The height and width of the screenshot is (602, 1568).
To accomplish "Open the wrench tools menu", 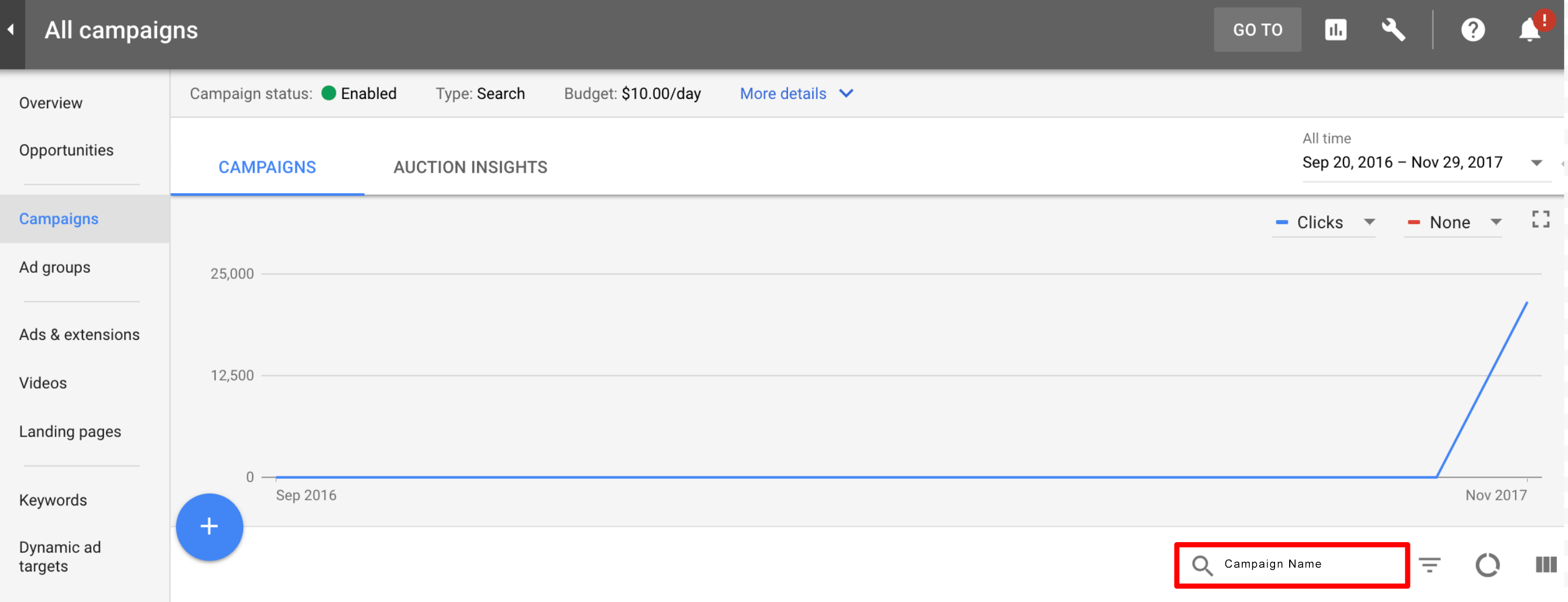I will pos(1392,30).
